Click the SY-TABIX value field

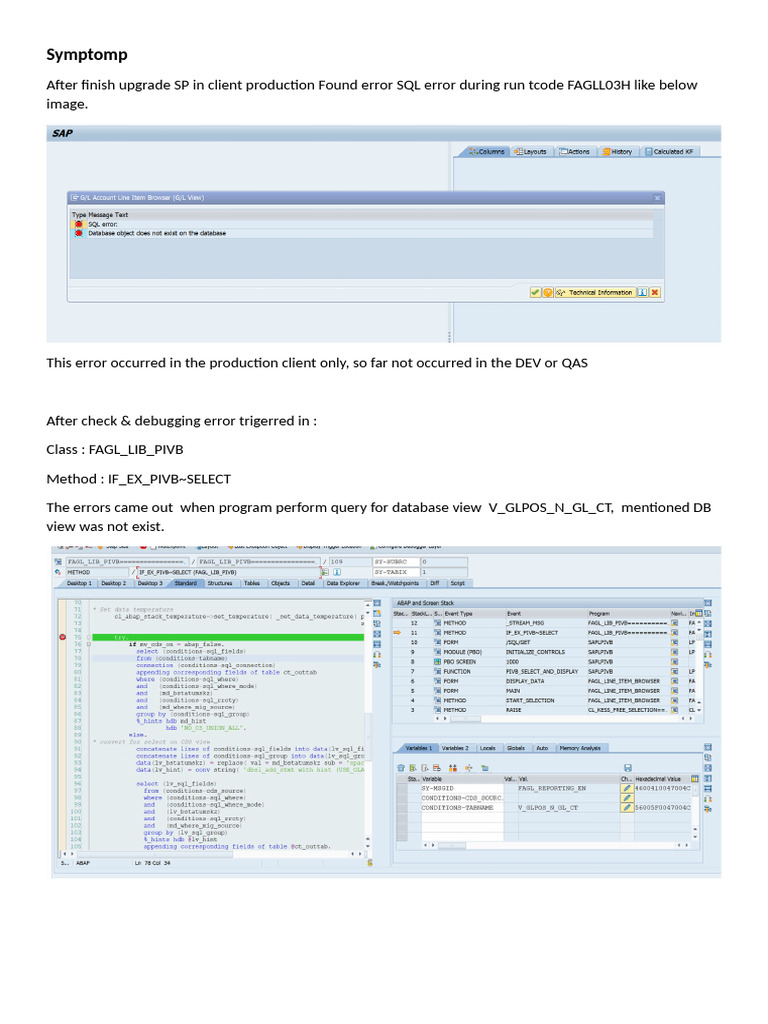pos(443,572)
